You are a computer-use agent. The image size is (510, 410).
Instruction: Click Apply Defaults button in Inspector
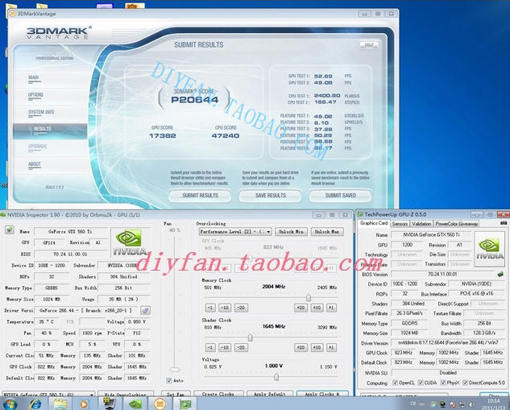tap(269, 394)
